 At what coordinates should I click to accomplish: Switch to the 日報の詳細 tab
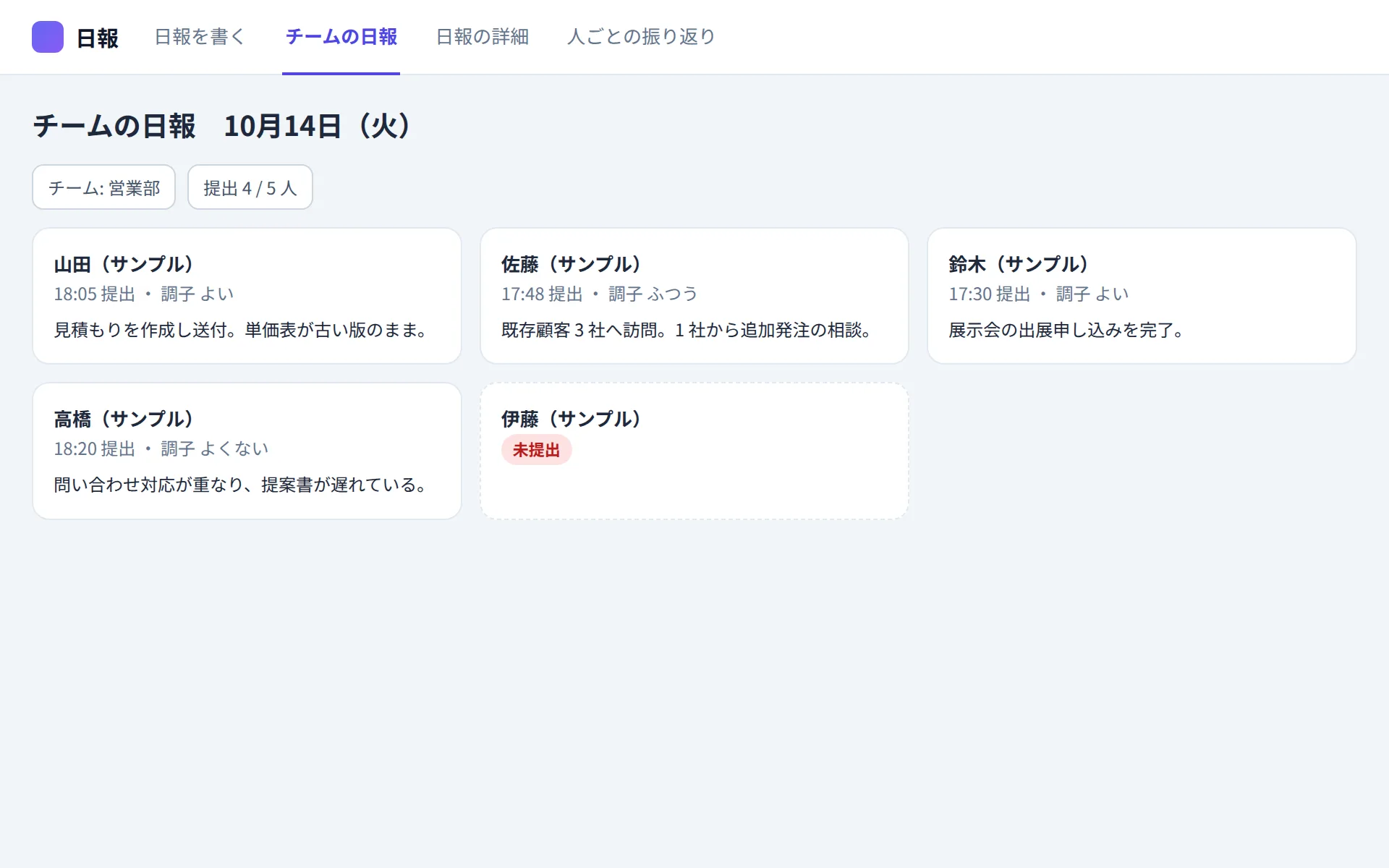pyautogui.click(x=483, y=37)
